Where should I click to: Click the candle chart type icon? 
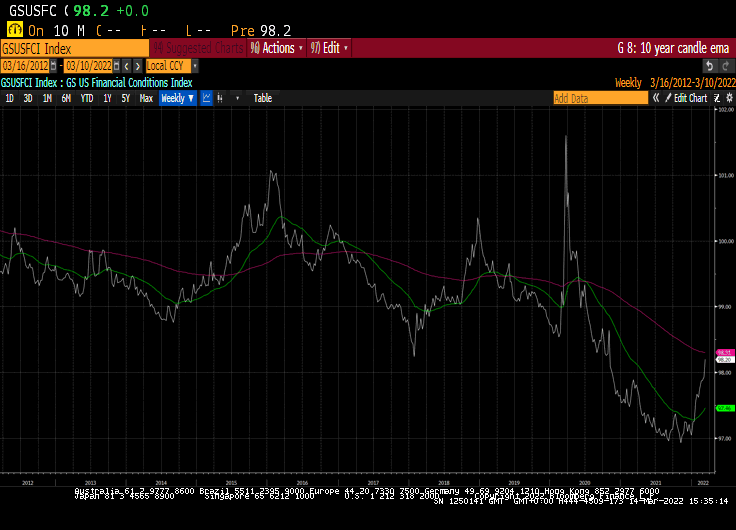coord(220,98)
